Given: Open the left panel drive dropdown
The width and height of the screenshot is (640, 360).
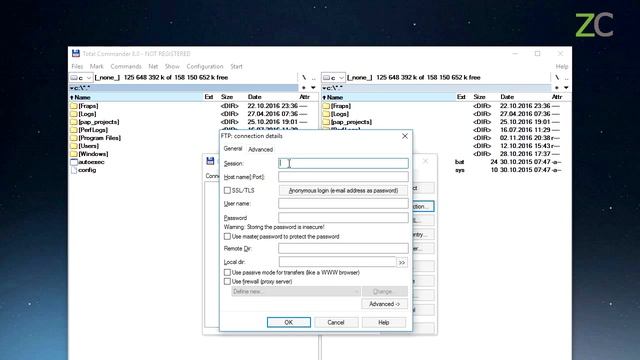Looking at the screenshot, I should [81, 78].
